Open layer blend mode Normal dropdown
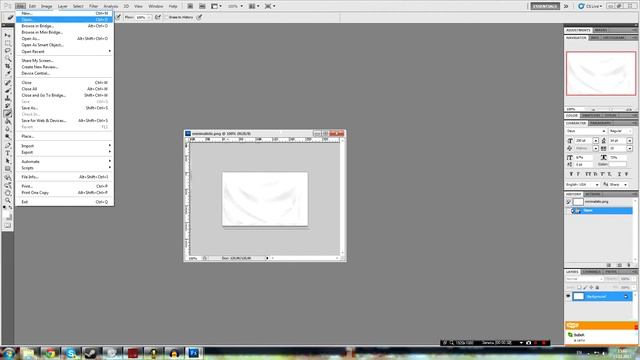Screen dimensions: 640x360 pyautogui.click(x=584, y=279)
